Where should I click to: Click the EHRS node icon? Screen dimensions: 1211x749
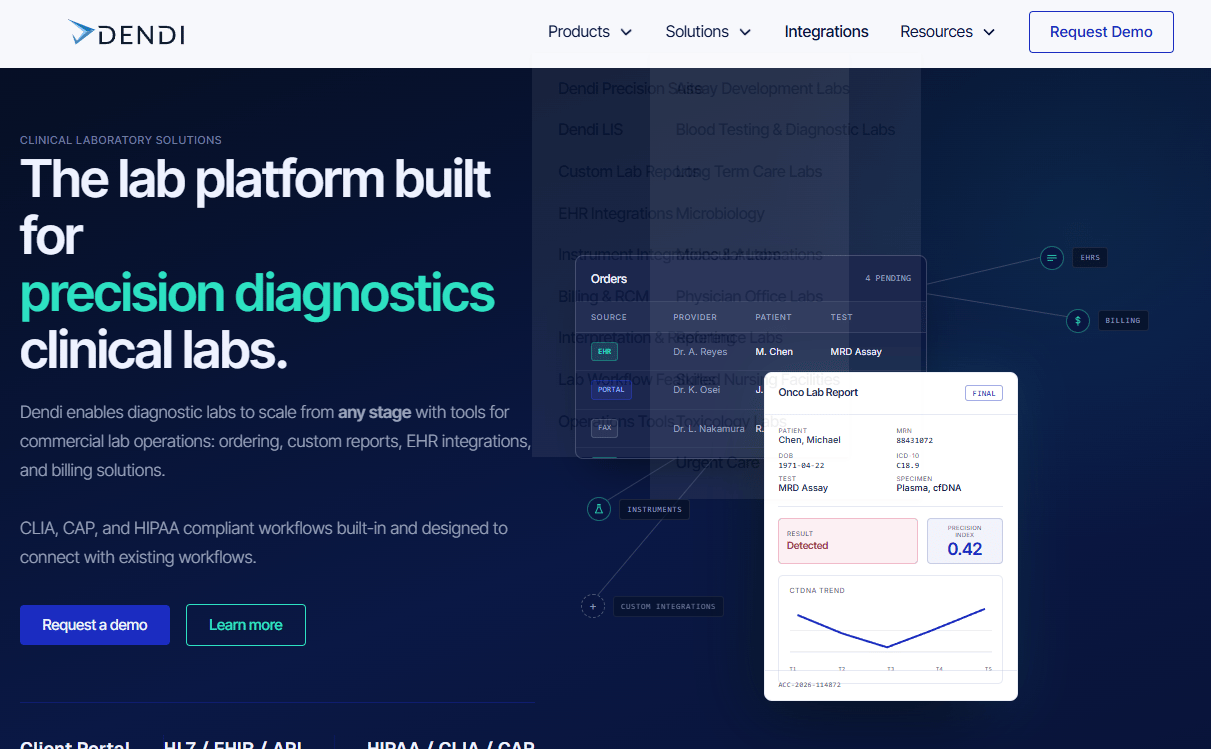coord(1051,258)
